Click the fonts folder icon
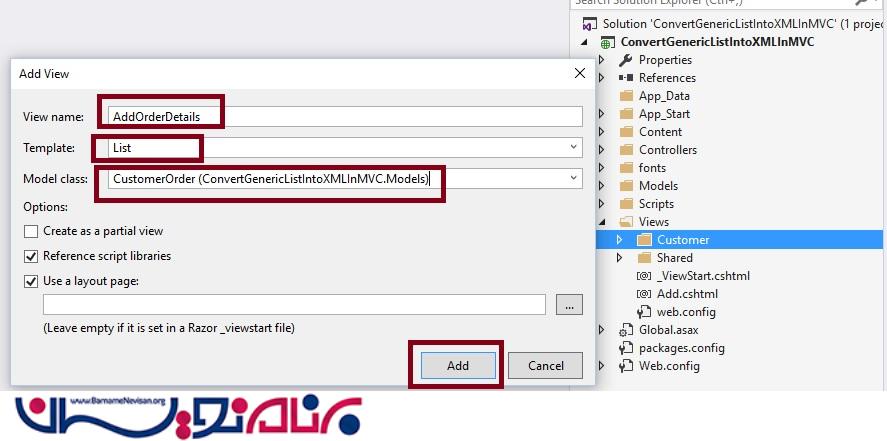 click(626, 168)
